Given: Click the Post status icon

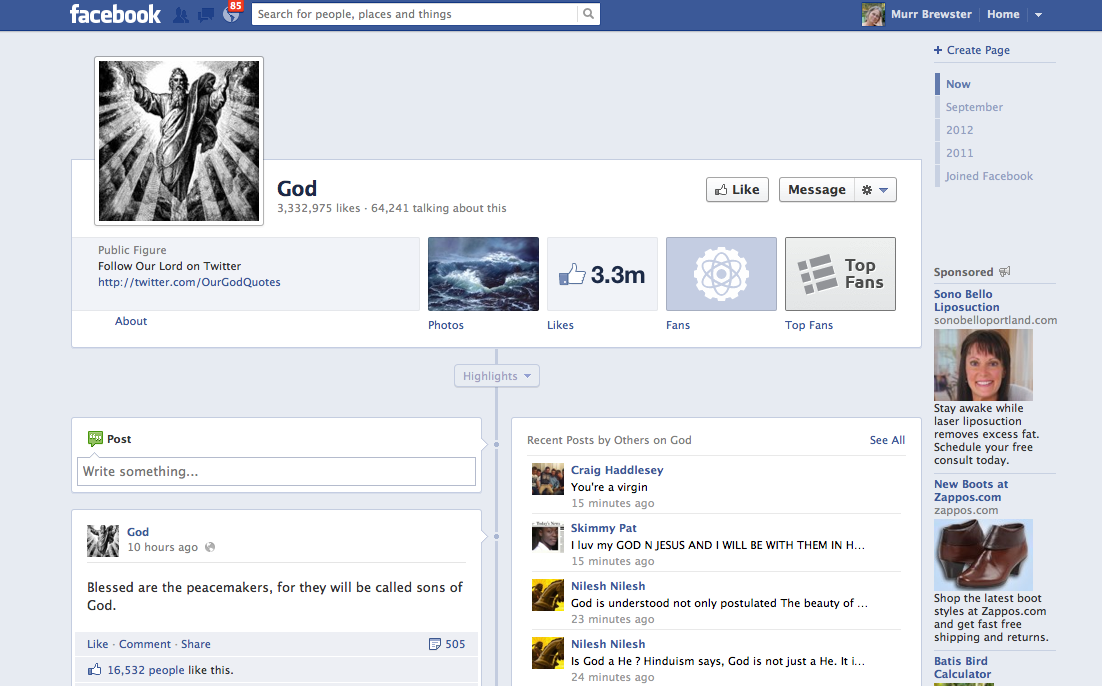Looking at the screenshot, I should click(95, 439).
